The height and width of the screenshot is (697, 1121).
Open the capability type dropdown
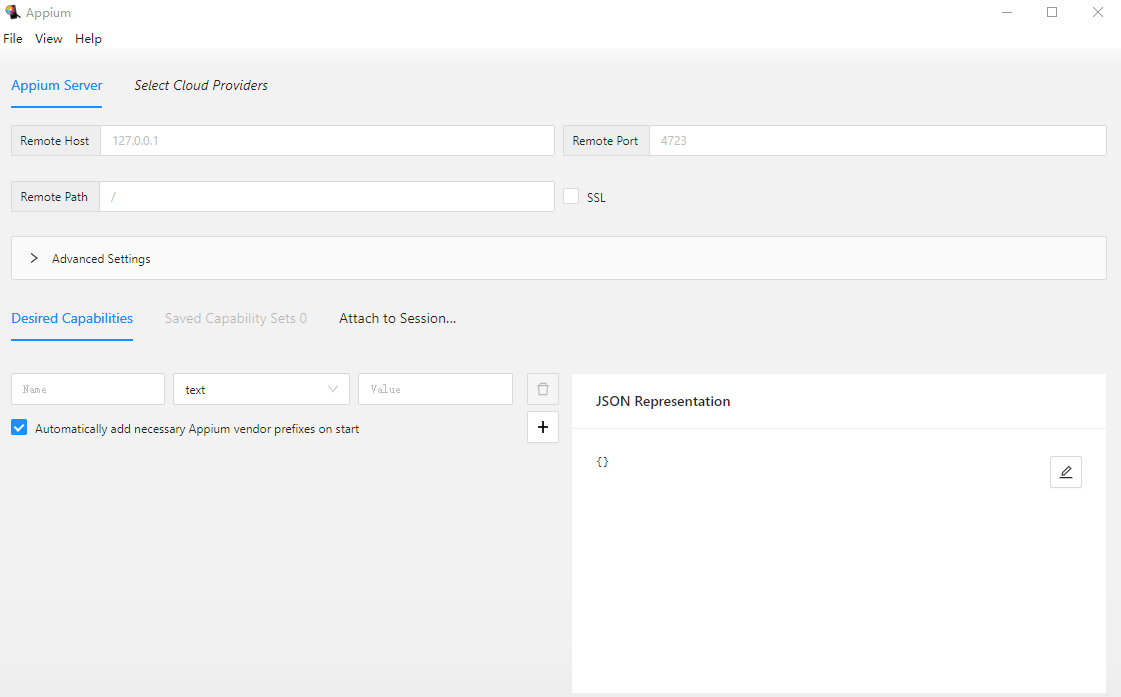point(261,389)
